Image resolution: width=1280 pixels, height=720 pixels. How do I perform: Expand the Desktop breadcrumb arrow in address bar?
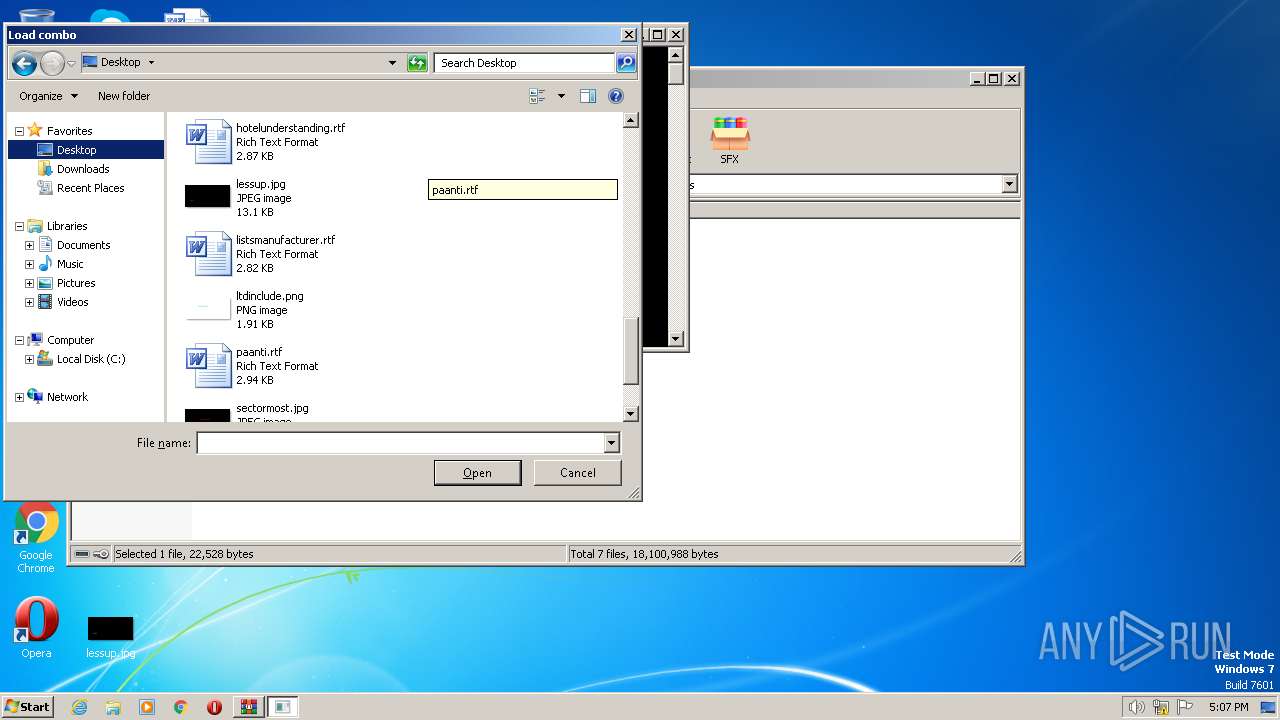tap(151, 62)
